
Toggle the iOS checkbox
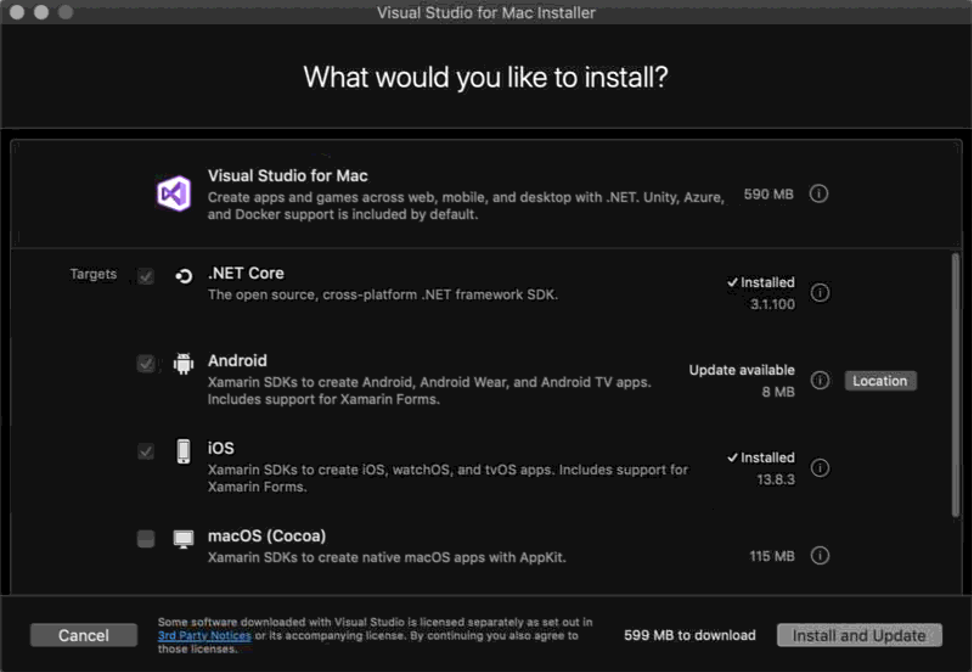click(x=146, y=451)
